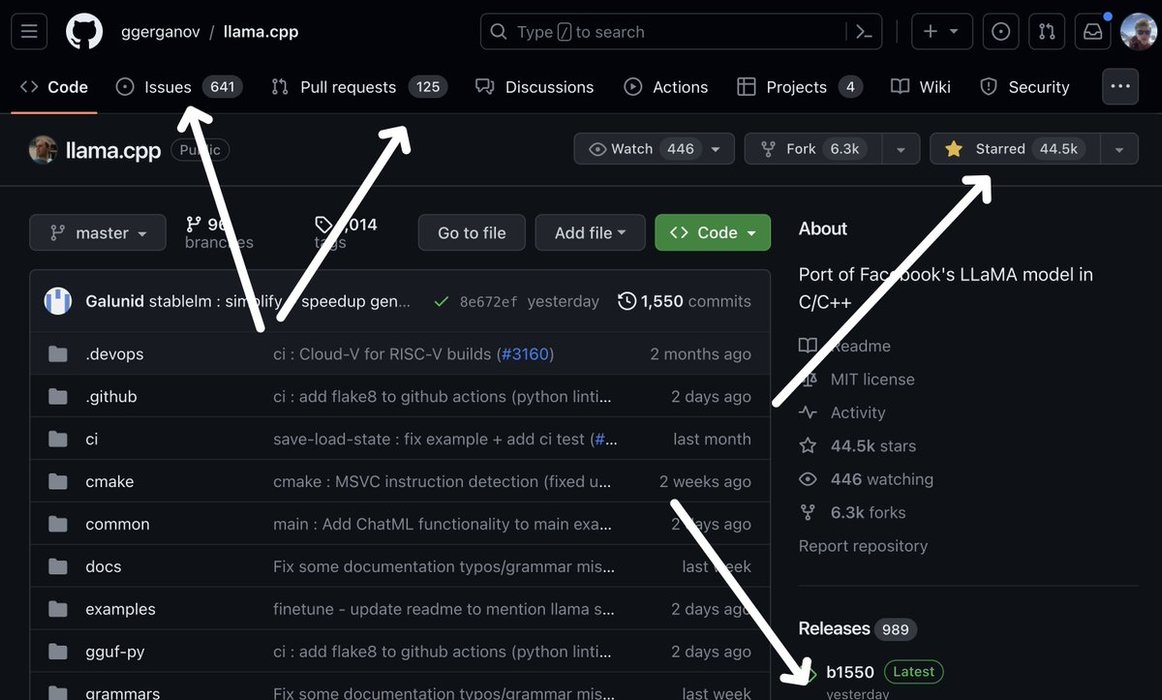
Task: Open the examples folder
Action: coord(120,609)
